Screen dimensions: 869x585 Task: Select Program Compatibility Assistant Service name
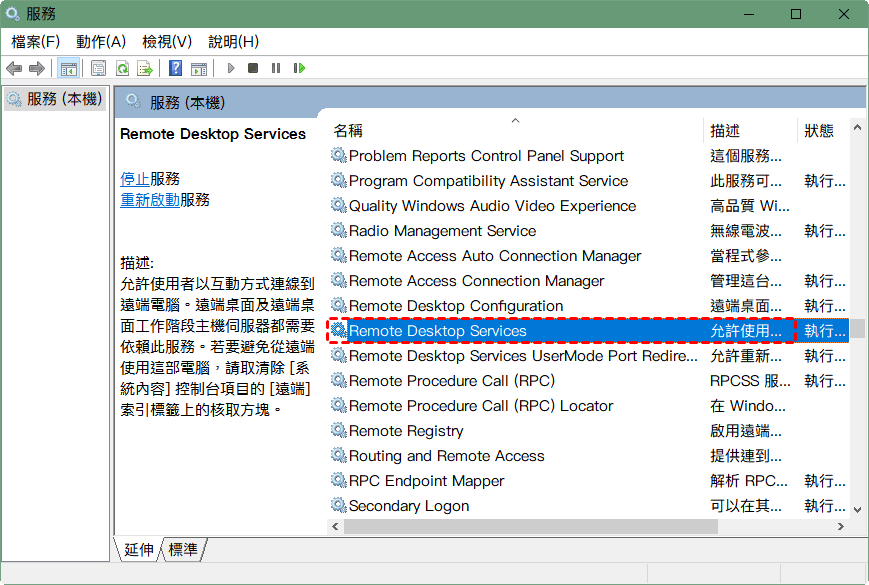pos(488,181)
